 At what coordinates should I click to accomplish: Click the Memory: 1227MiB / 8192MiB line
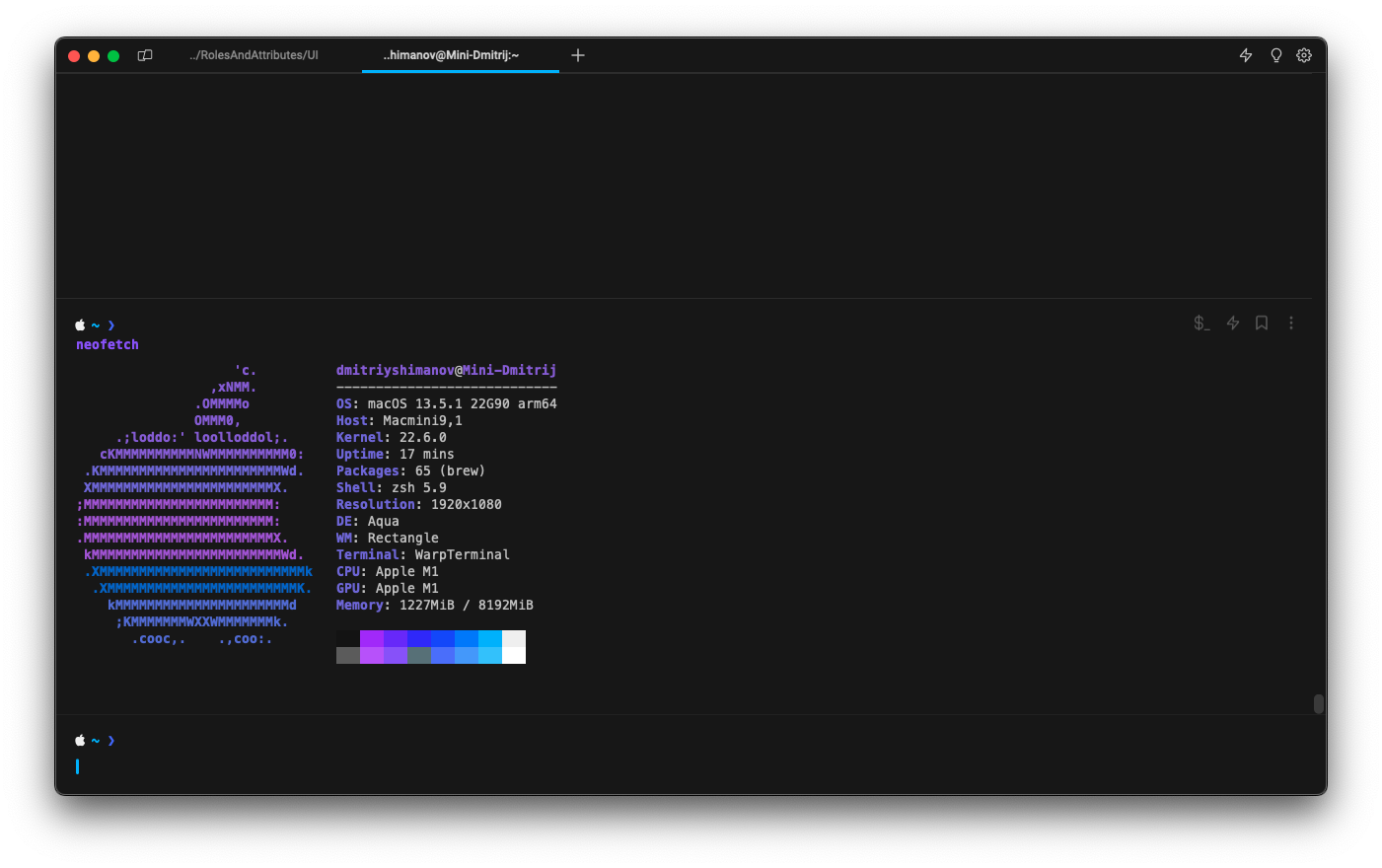435,605
